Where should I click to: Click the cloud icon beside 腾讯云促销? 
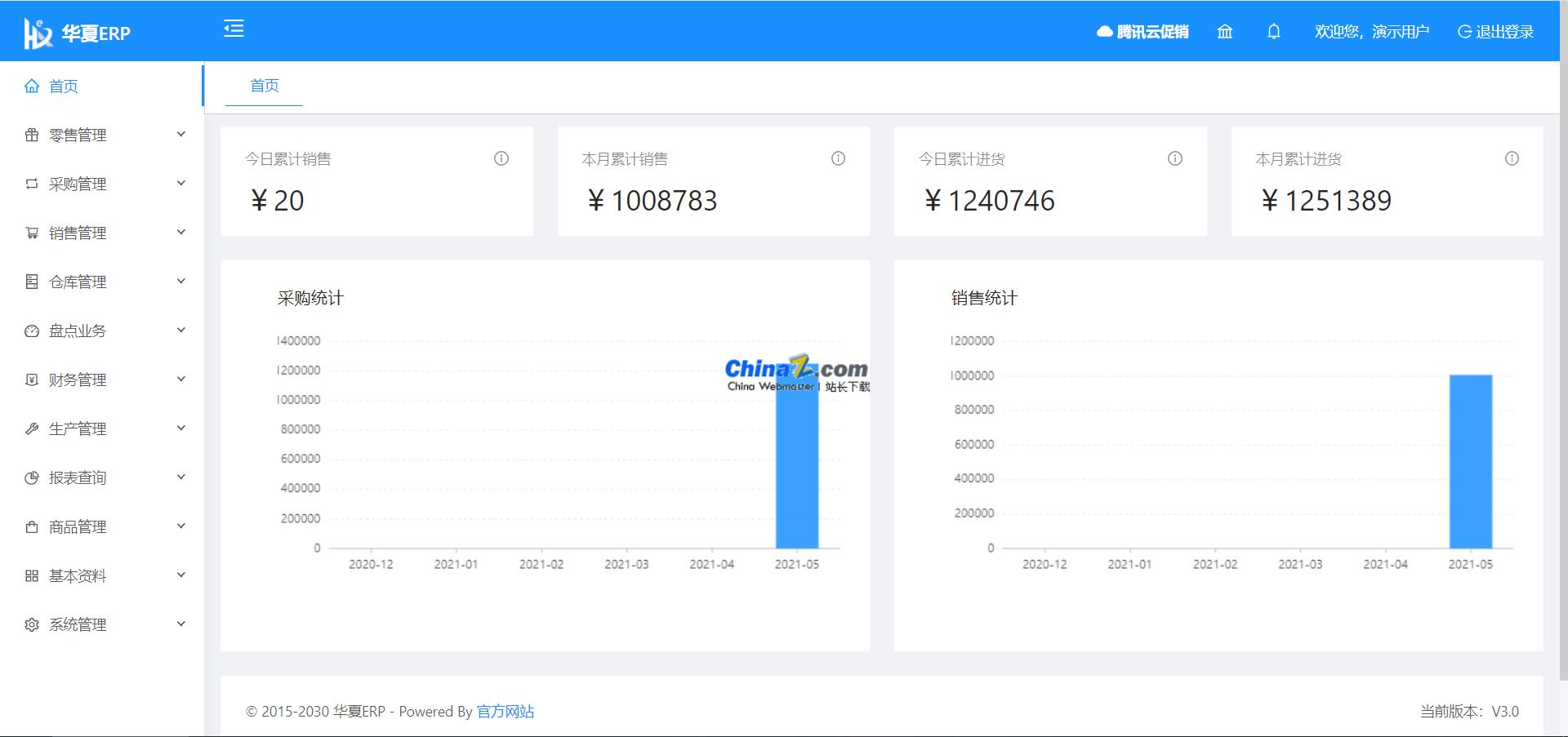[1104, 32]
